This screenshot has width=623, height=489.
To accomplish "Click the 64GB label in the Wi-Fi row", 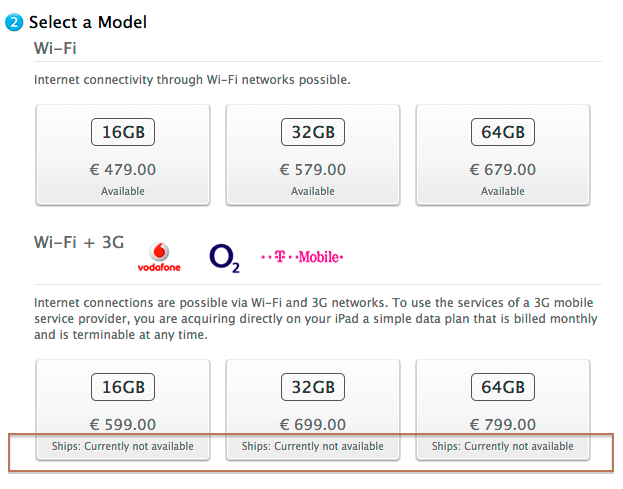I will click(x=503, y=132).
